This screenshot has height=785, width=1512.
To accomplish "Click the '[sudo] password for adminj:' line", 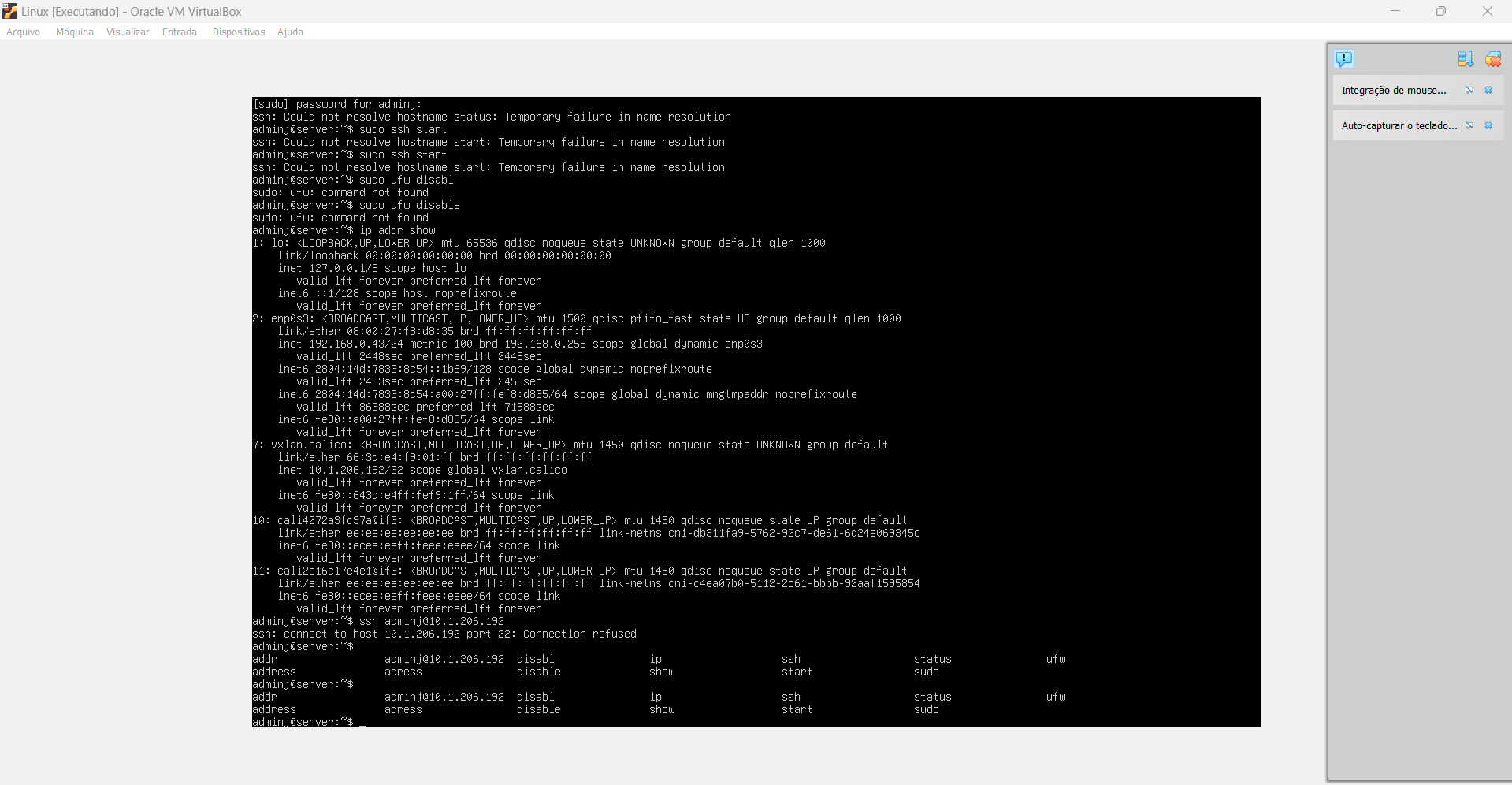I will 337,104.
